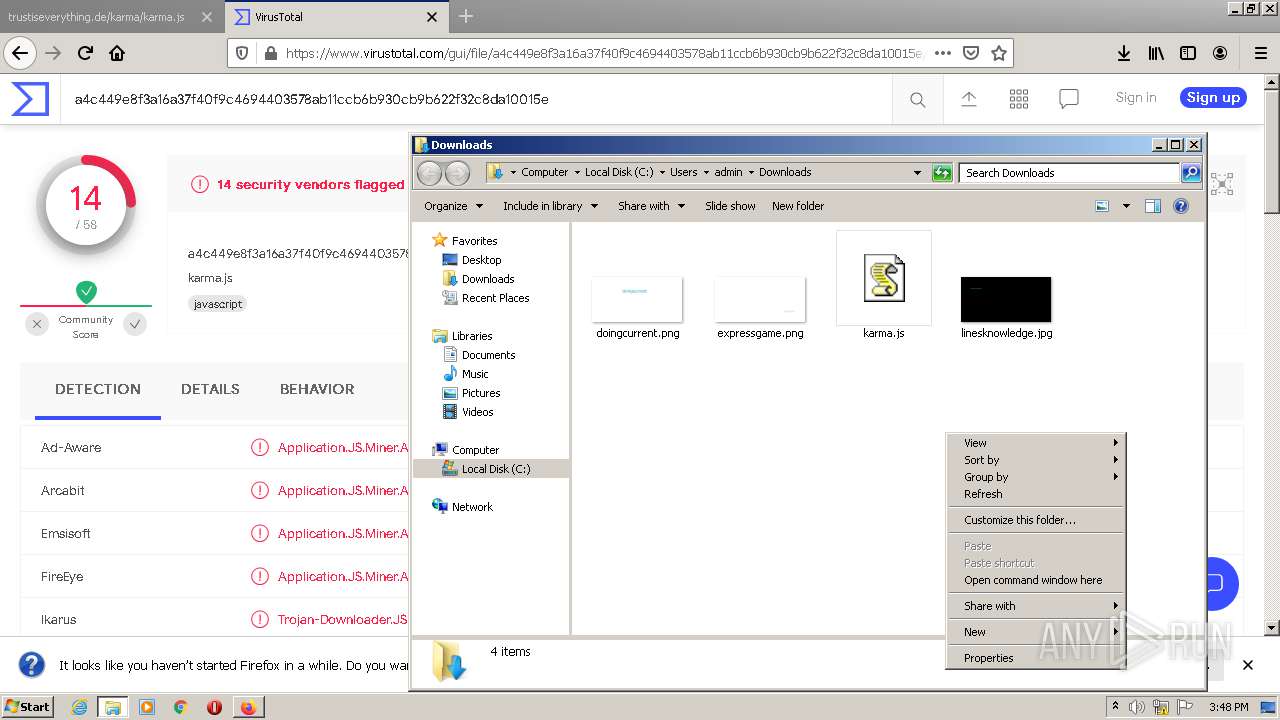
Task: Switch to BEHAVIOR tab
Action: (x=317, y=389)
